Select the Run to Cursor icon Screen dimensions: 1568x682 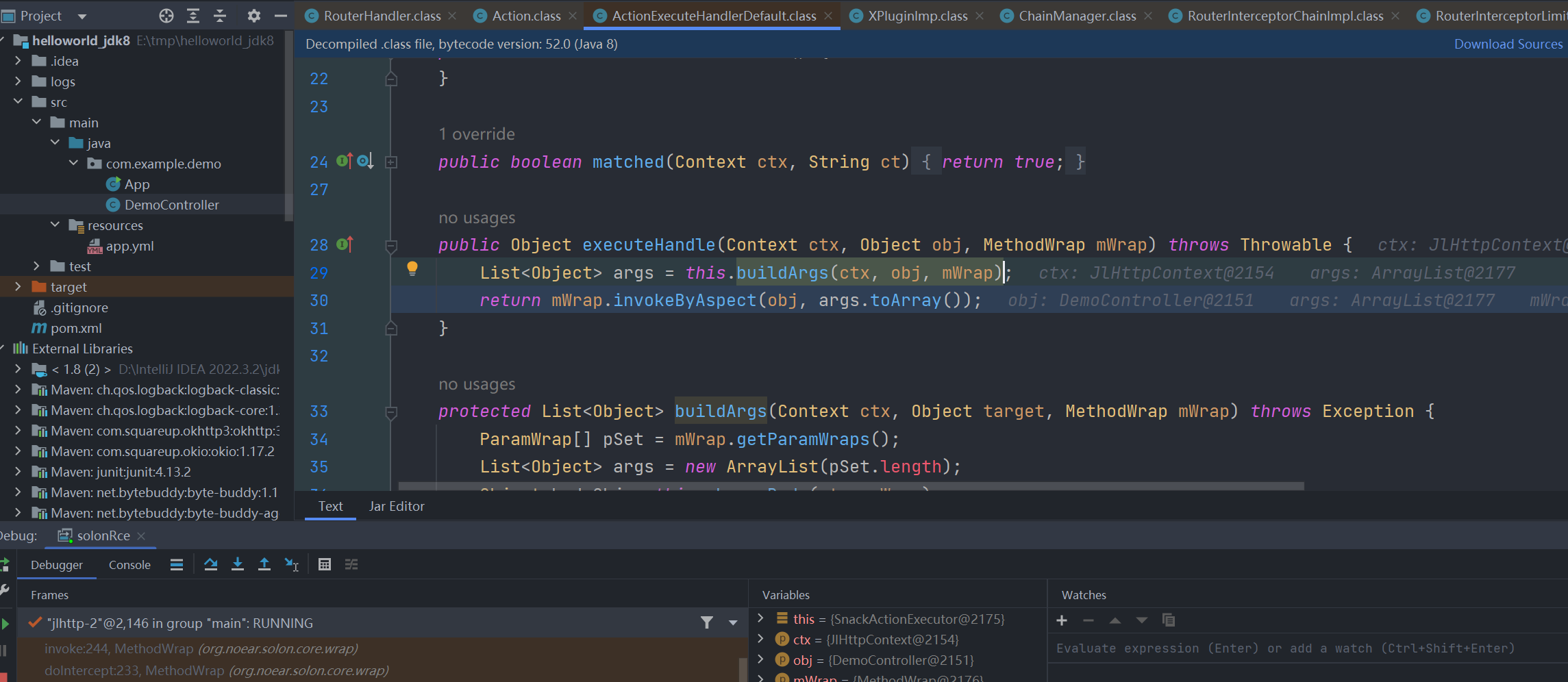291,564
